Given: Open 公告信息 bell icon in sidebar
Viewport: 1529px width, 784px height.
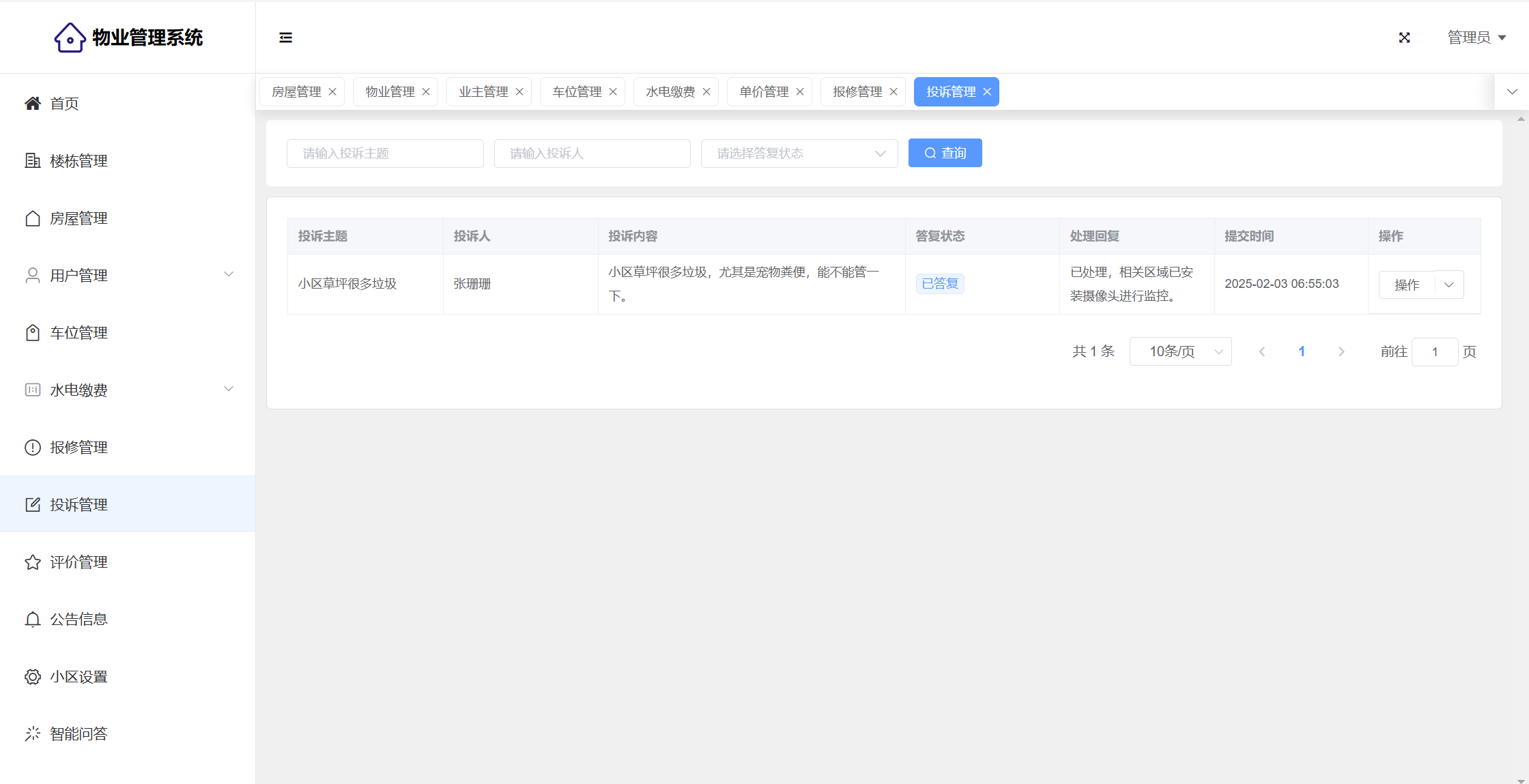Looking at the screenshot, I should click(x=33, y=620).
